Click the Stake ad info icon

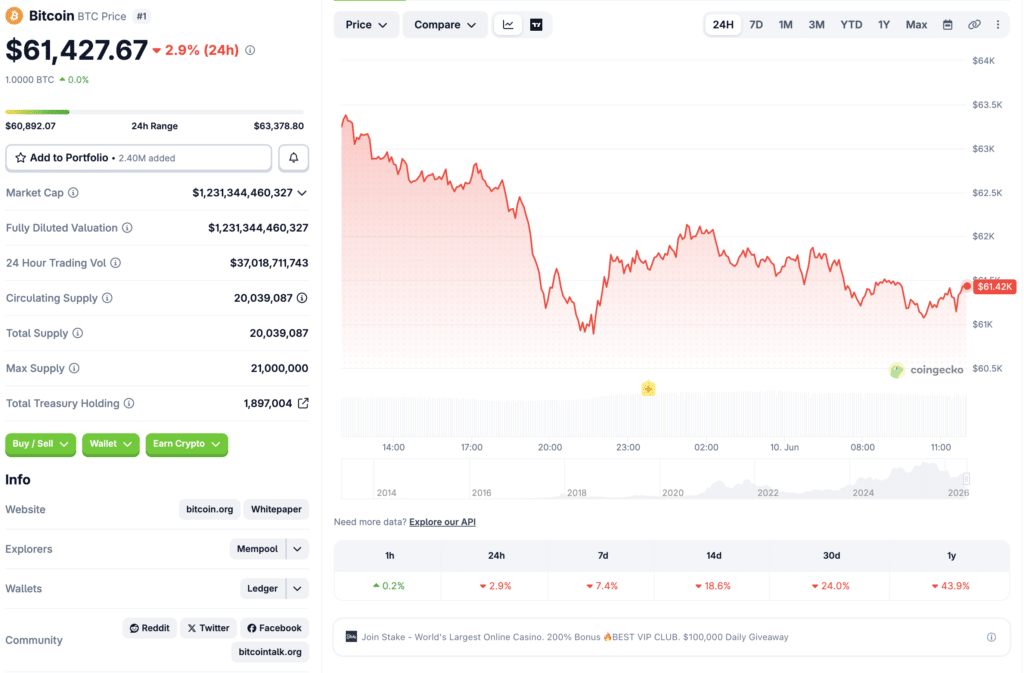(991, 637)
